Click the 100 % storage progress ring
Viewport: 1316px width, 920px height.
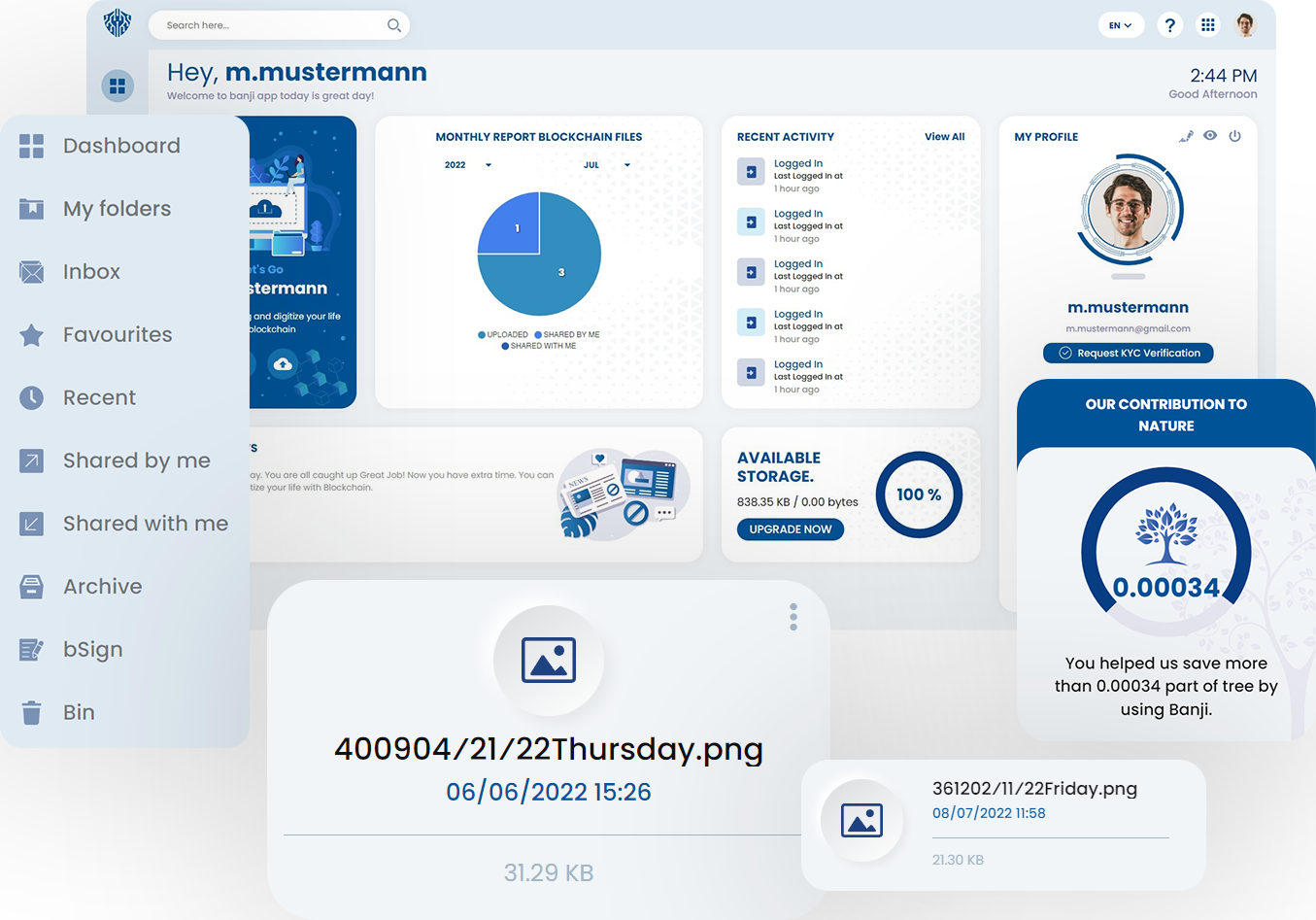tap(919, 494)
